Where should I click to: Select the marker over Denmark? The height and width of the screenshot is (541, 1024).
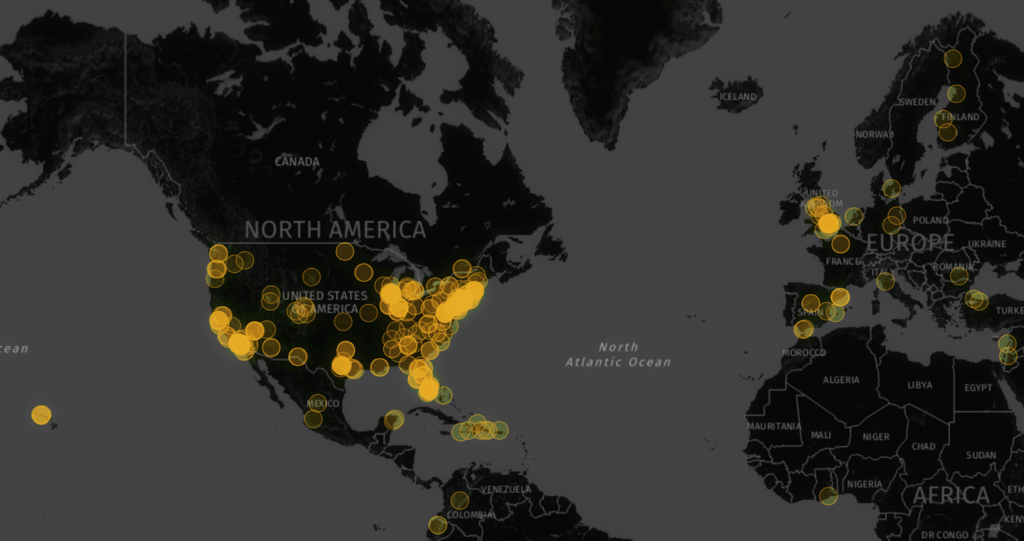point(891,188)
